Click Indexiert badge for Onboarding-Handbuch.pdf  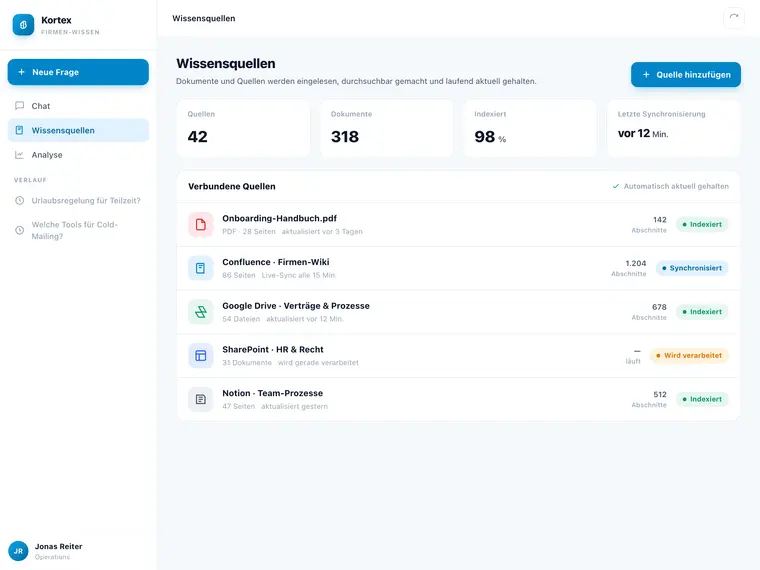click(702, 224)
